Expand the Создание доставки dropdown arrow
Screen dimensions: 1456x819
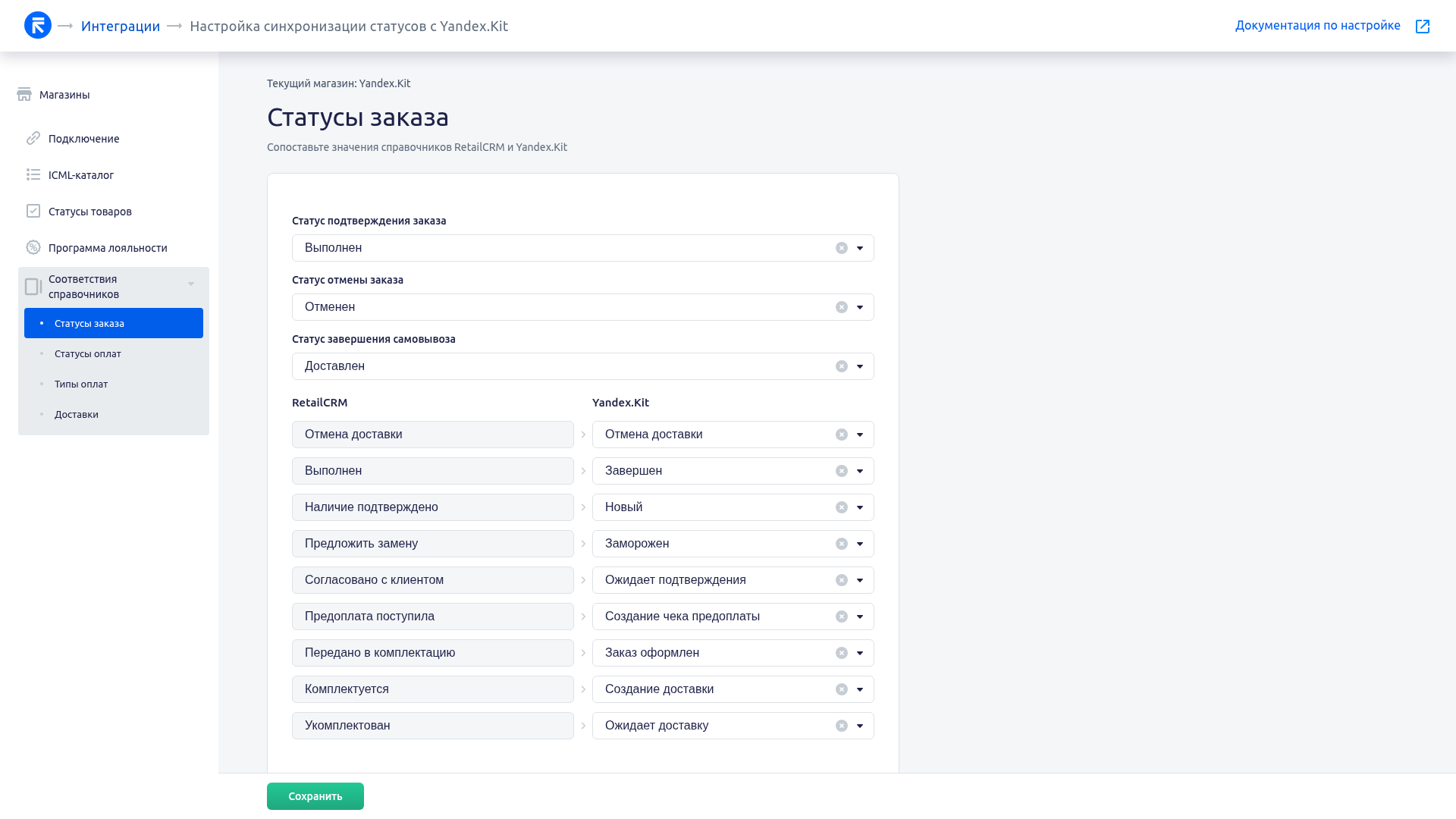tap(860, 689)
